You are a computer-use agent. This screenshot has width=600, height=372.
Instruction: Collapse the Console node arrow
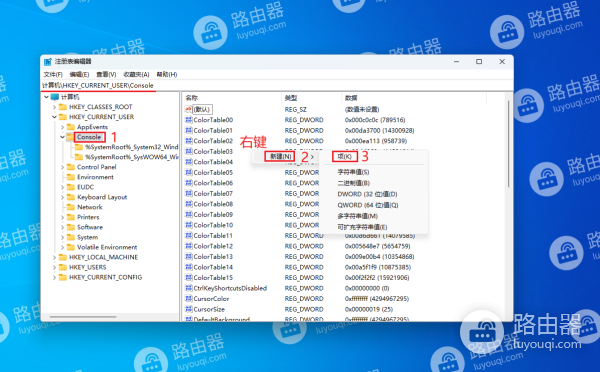pyautogui.click(x=62, y=137)
